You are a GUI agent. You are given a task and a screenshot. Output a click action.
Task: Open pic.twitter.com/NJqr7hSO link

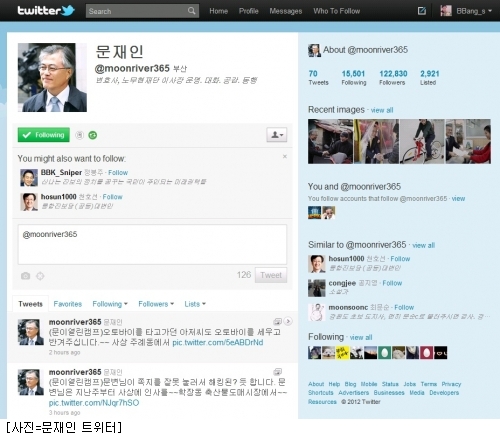(x=94, y=403)
